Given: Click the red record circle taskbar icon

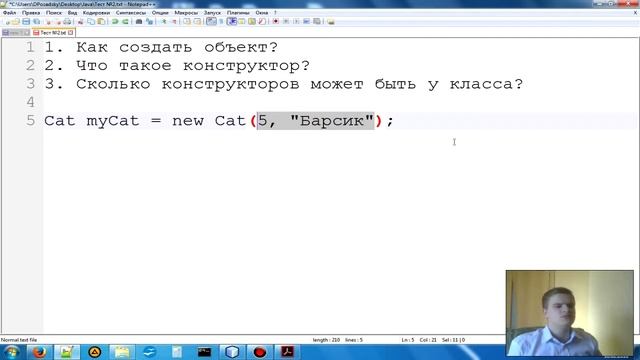Looking at the screenshot, I should click(x=260, y=352).
